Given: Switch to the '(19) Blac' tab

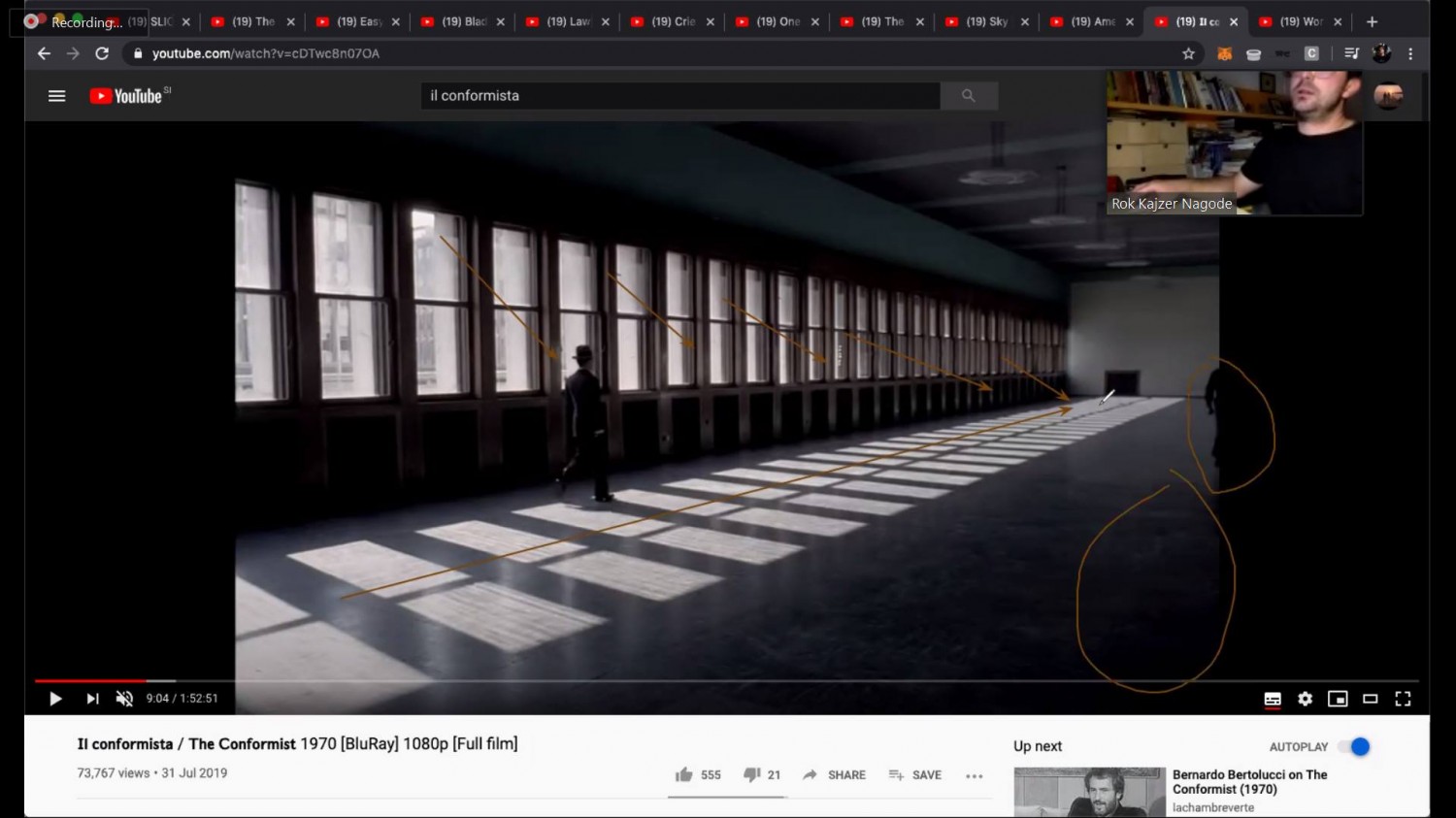Looking at the screenshot, I should point(462,21).
